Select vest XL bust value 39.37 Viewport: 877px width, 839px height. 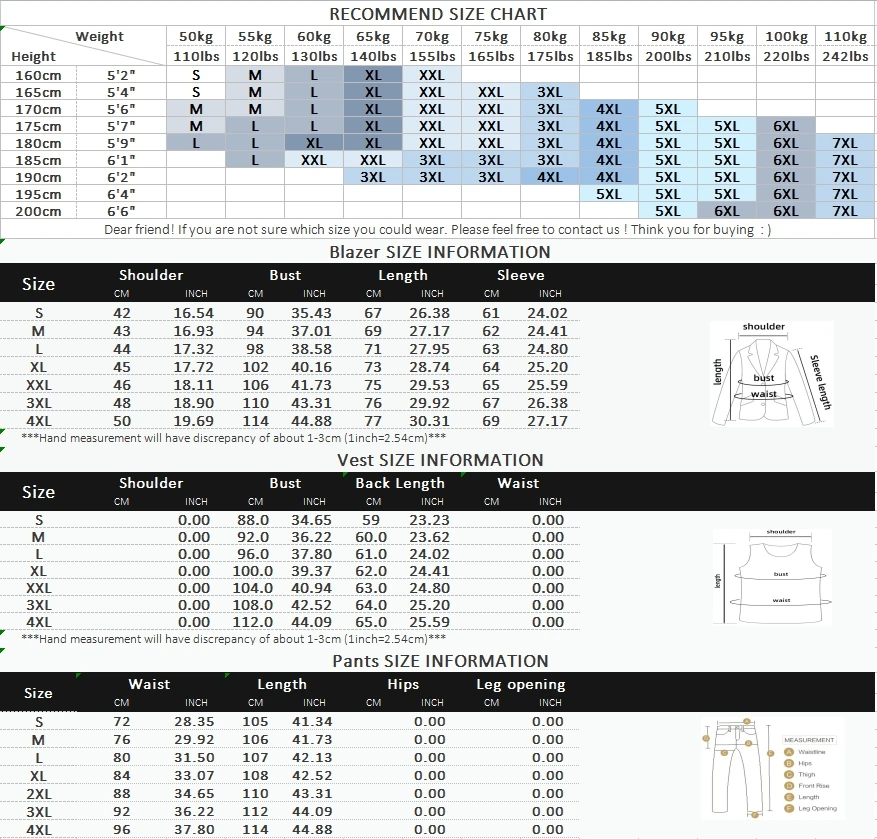tap(312, 571)
